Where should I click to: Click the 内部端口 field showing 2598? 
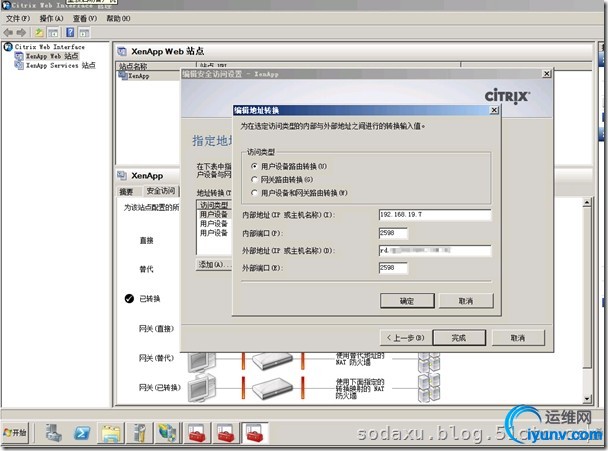(393, 233)
